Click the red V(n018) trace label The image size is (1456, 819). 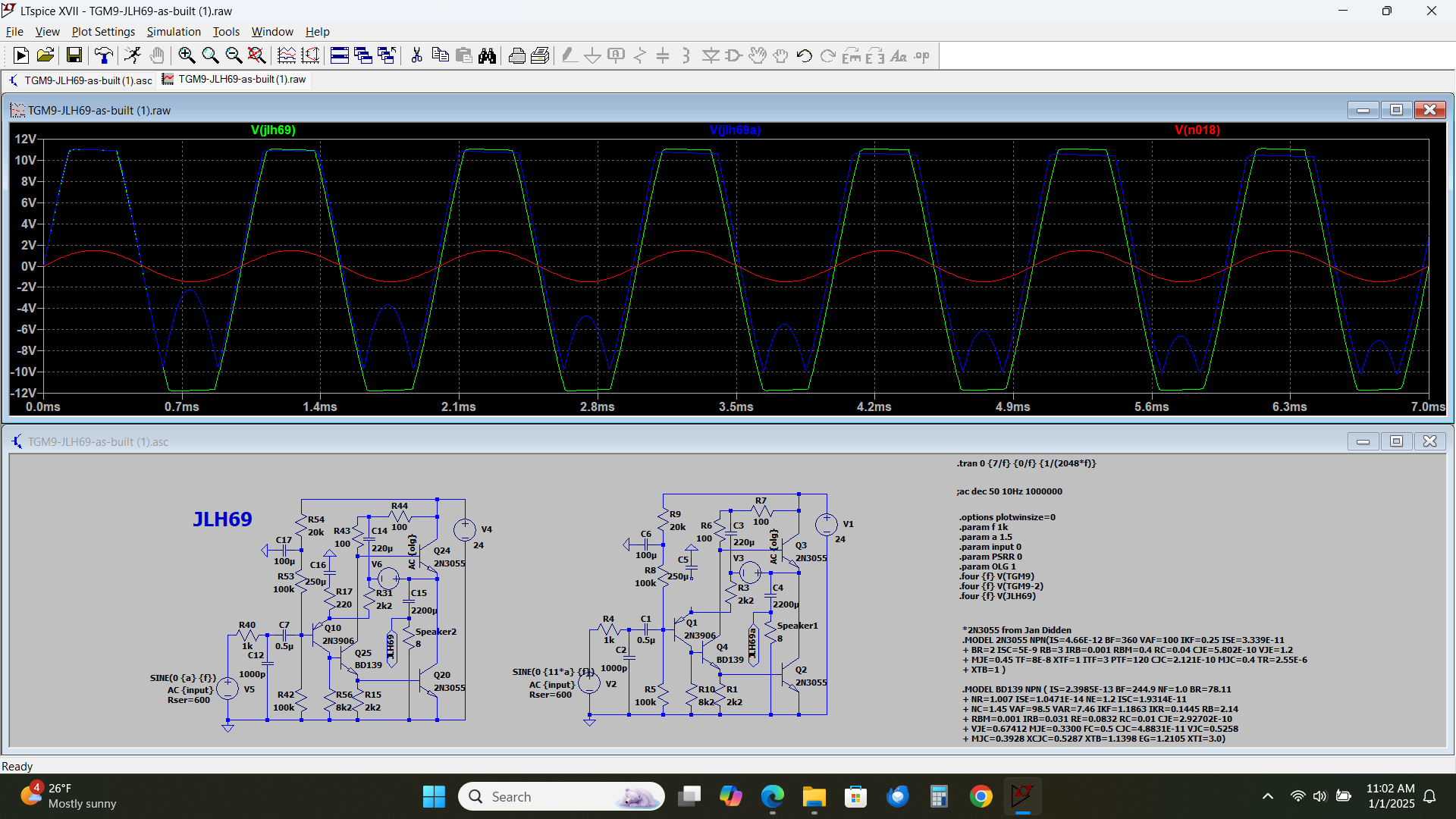tap(1197, 130)
